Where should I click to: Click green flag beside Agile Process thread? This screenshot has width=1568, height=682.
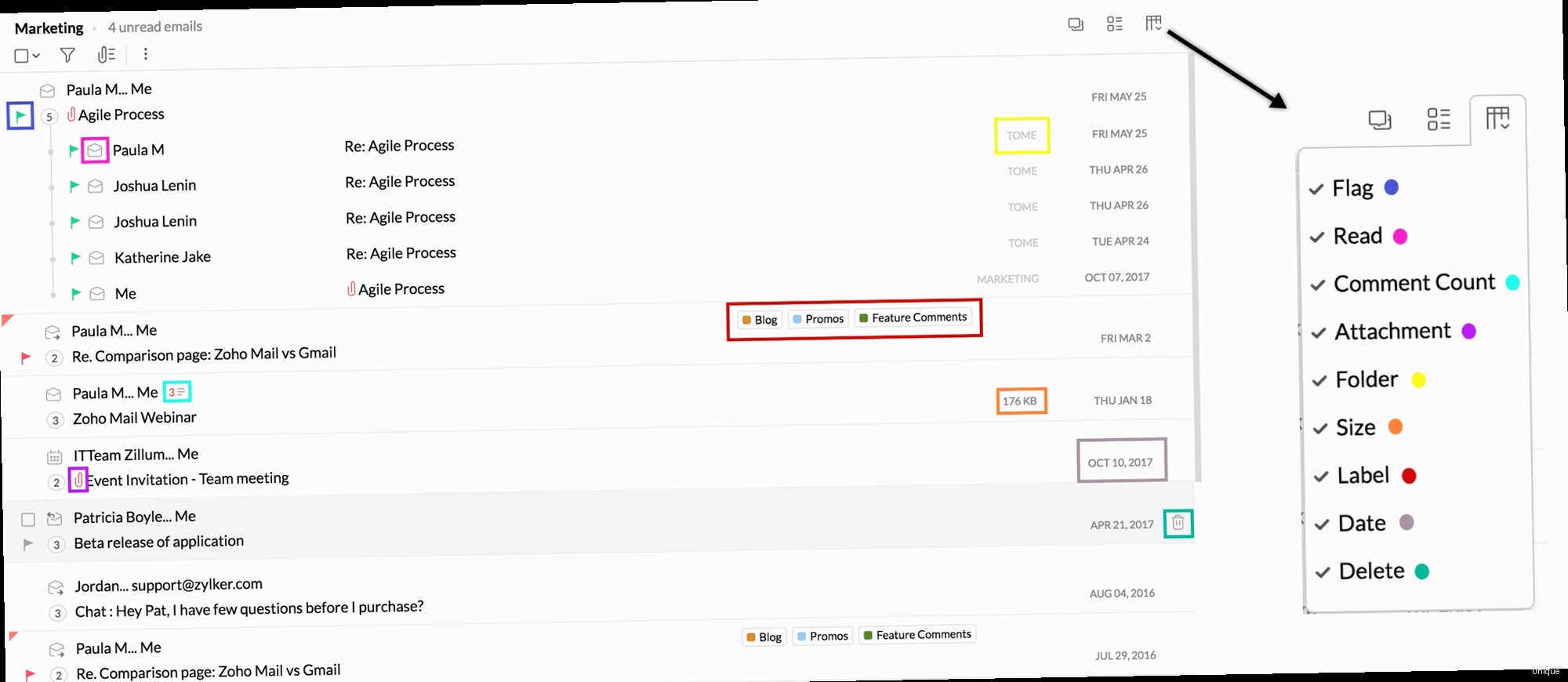coord(20,117)
